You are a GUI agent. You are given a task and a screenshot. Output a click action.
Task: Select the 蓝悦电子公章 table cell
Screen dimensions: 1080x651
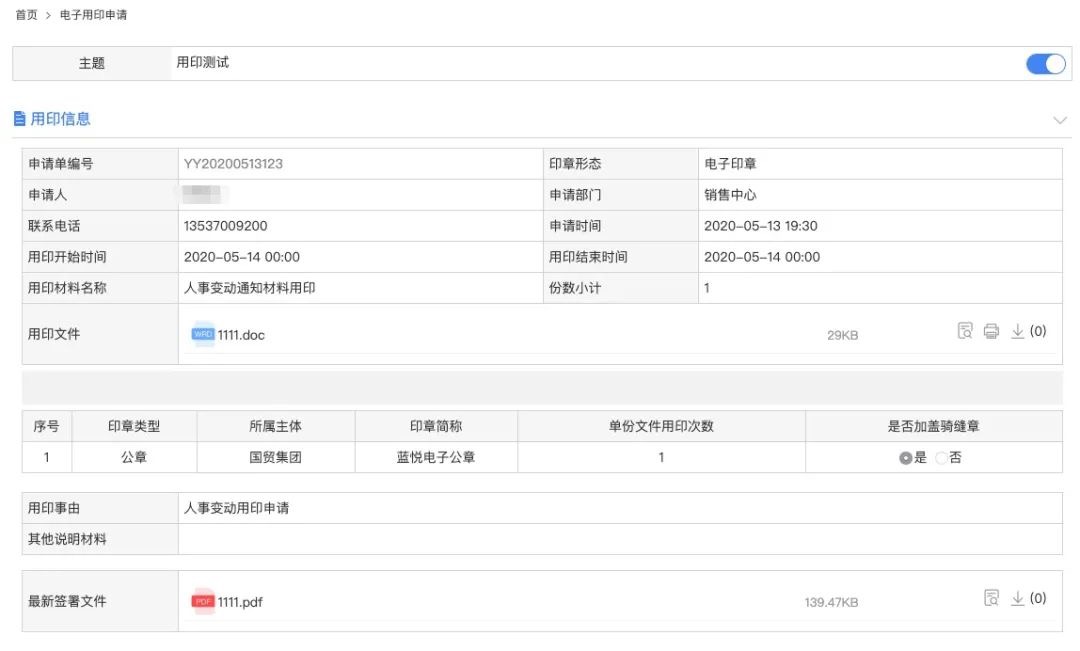point(434,457)
